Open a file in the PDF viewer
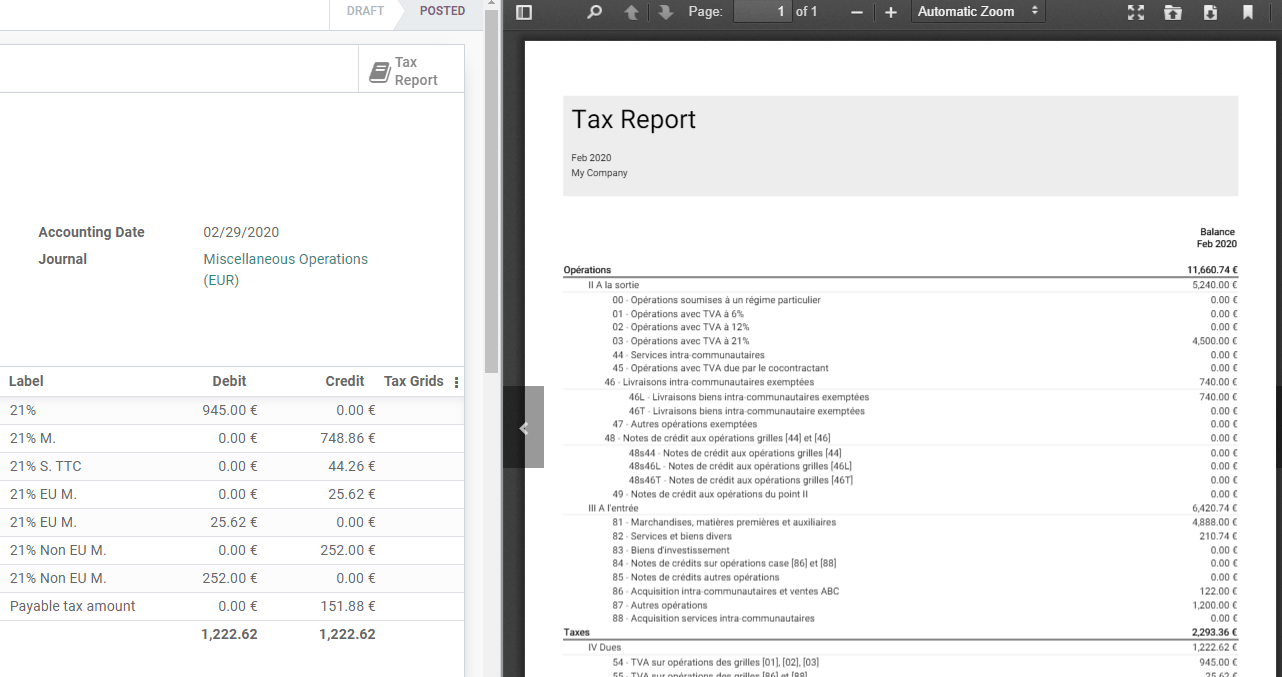This screenshot has width=1282, height=677. point(1173,12)
